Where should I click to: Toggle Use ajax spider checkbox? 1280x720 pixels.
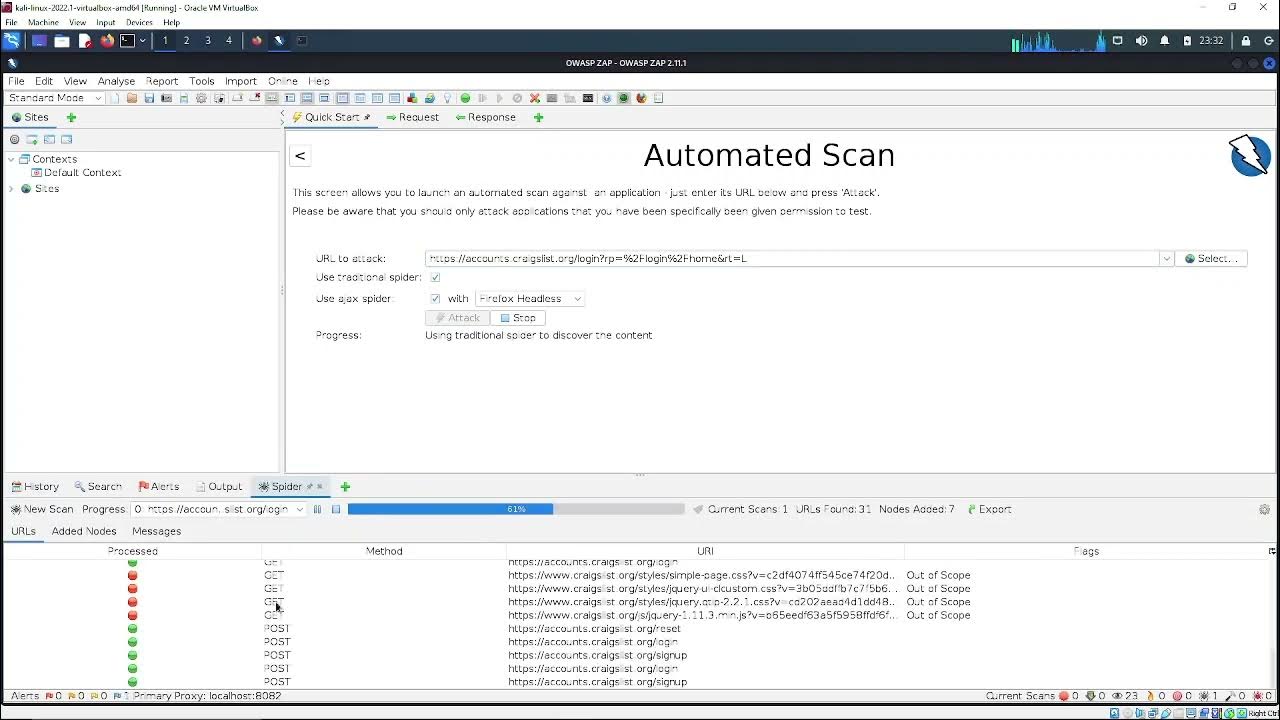point(435,298)
